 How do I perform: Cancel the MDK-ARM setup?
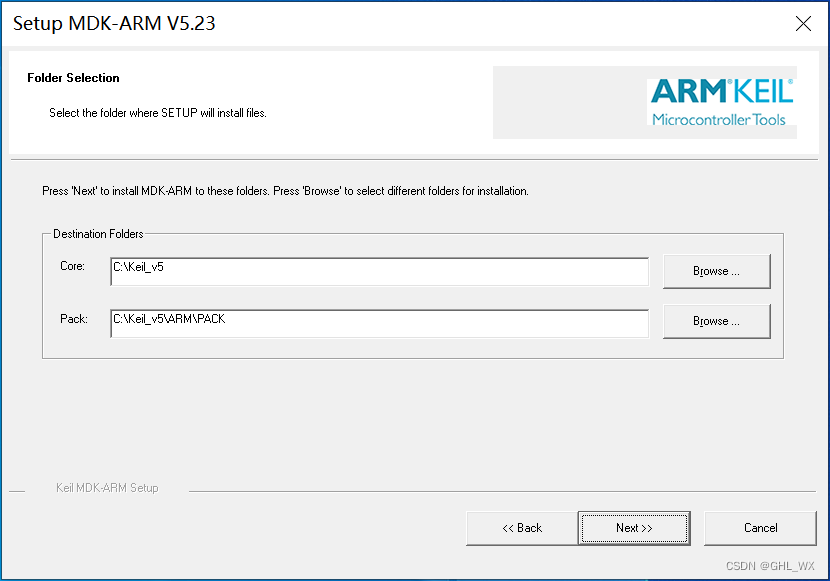click(760, 528)
